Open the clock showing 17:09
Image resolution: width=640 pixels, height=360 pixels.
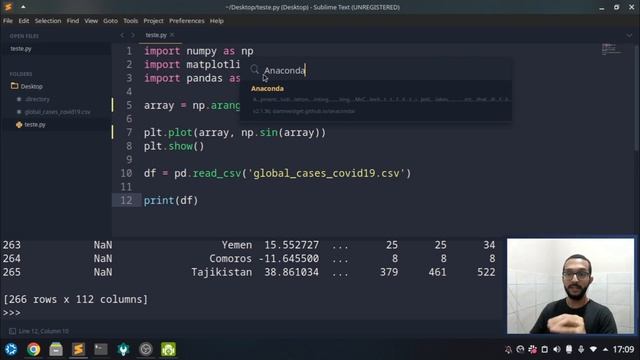point(623,349)
